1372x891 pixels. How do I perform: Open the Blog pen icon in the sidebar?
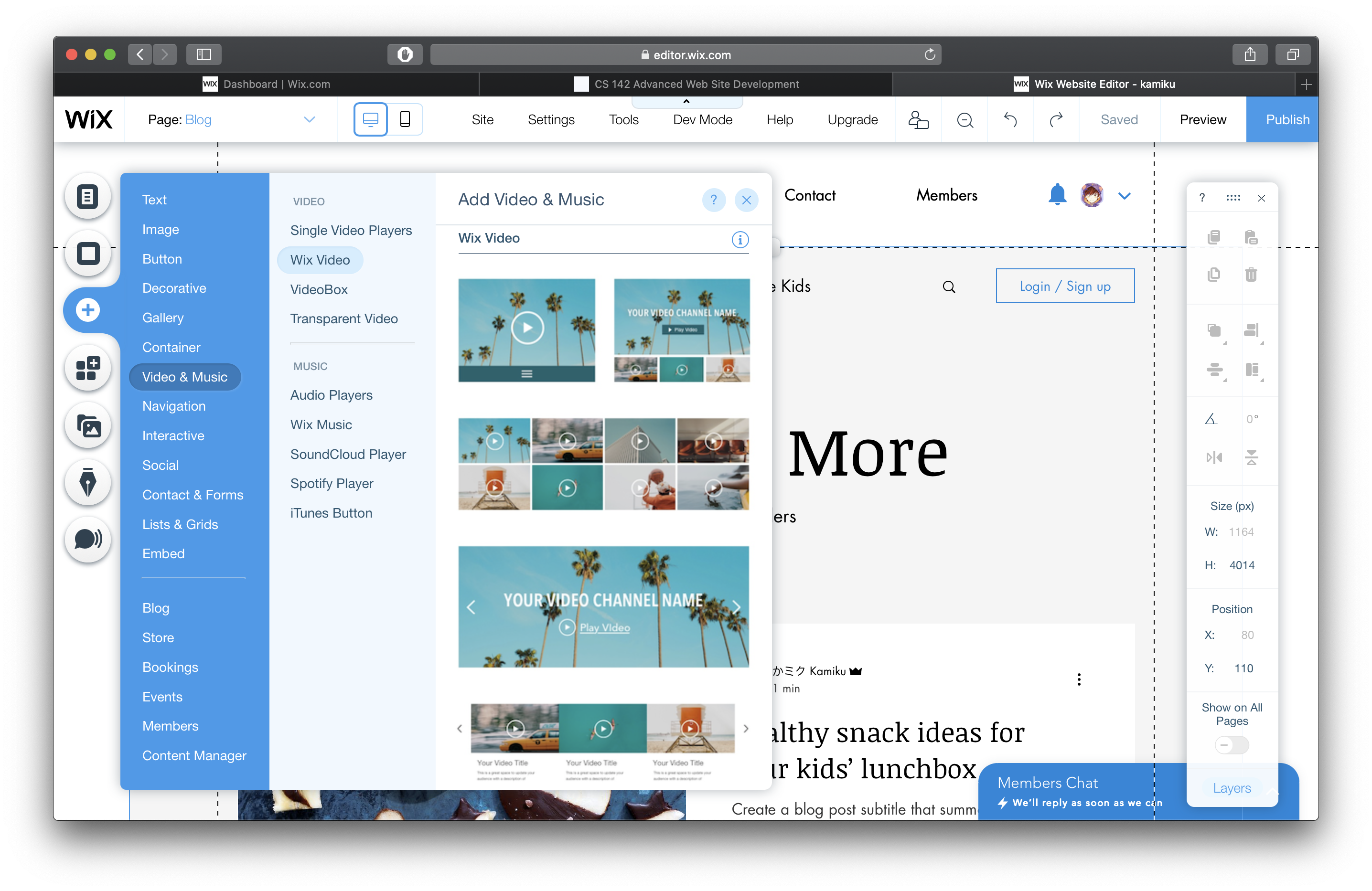(x=87, y=482)
